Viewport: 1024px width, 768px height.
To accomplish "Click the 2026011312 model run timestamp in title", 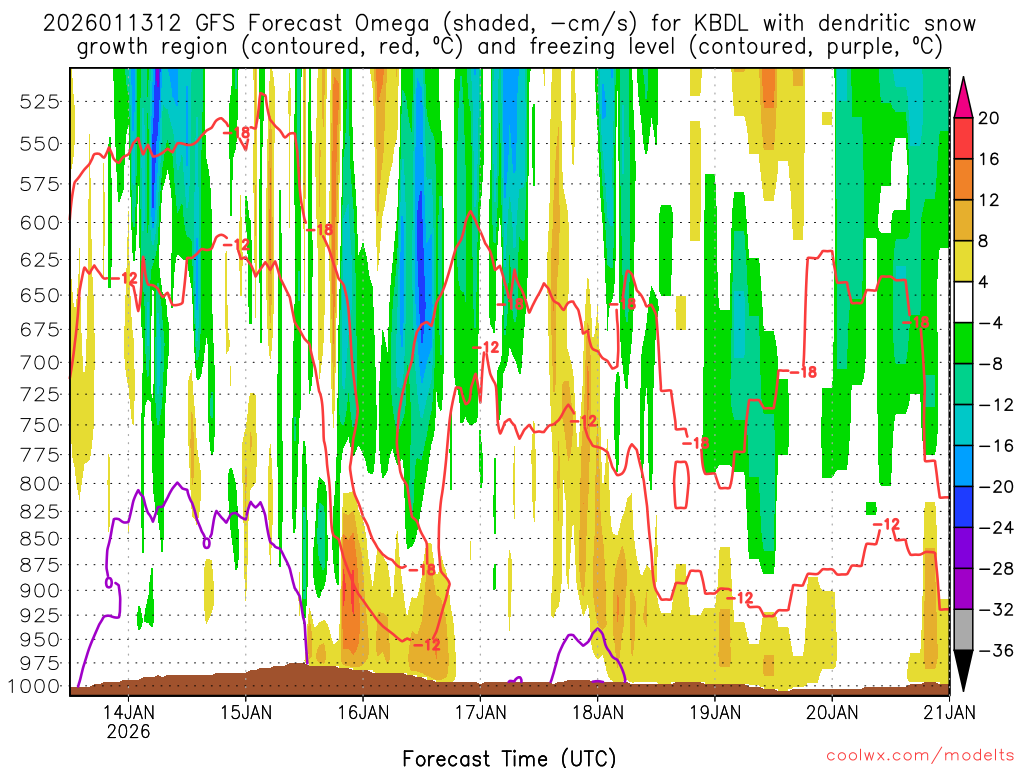I will coord(112,24).
